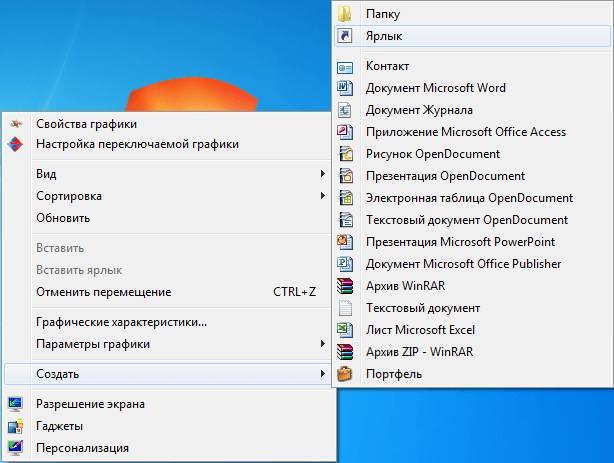Select Электронная таблица OpenDocument

(x=473, y=198)
